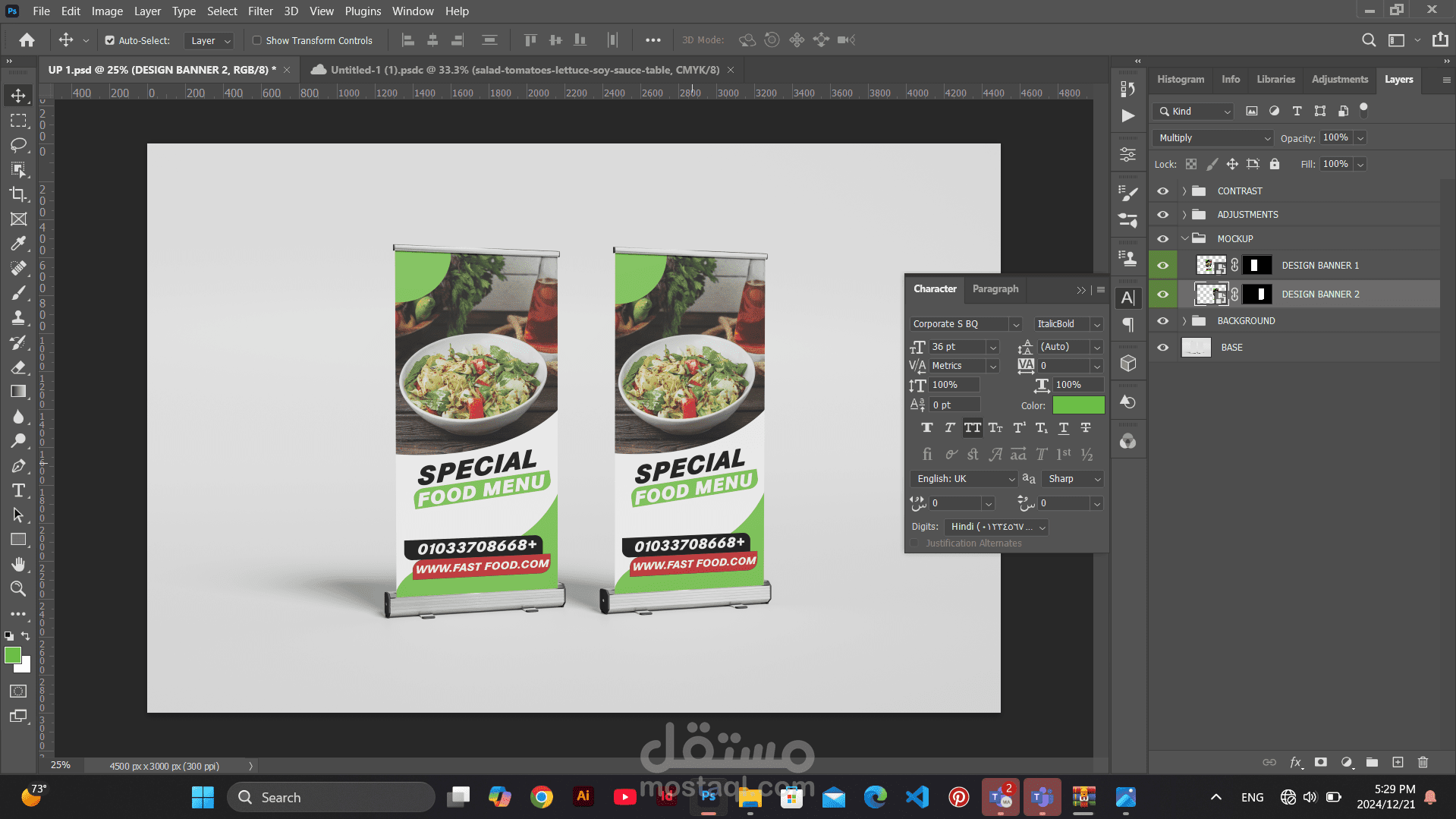The width and height of the screenshot is (1456, 819).
Task: Select the Lasso tool
Action: 18,145
